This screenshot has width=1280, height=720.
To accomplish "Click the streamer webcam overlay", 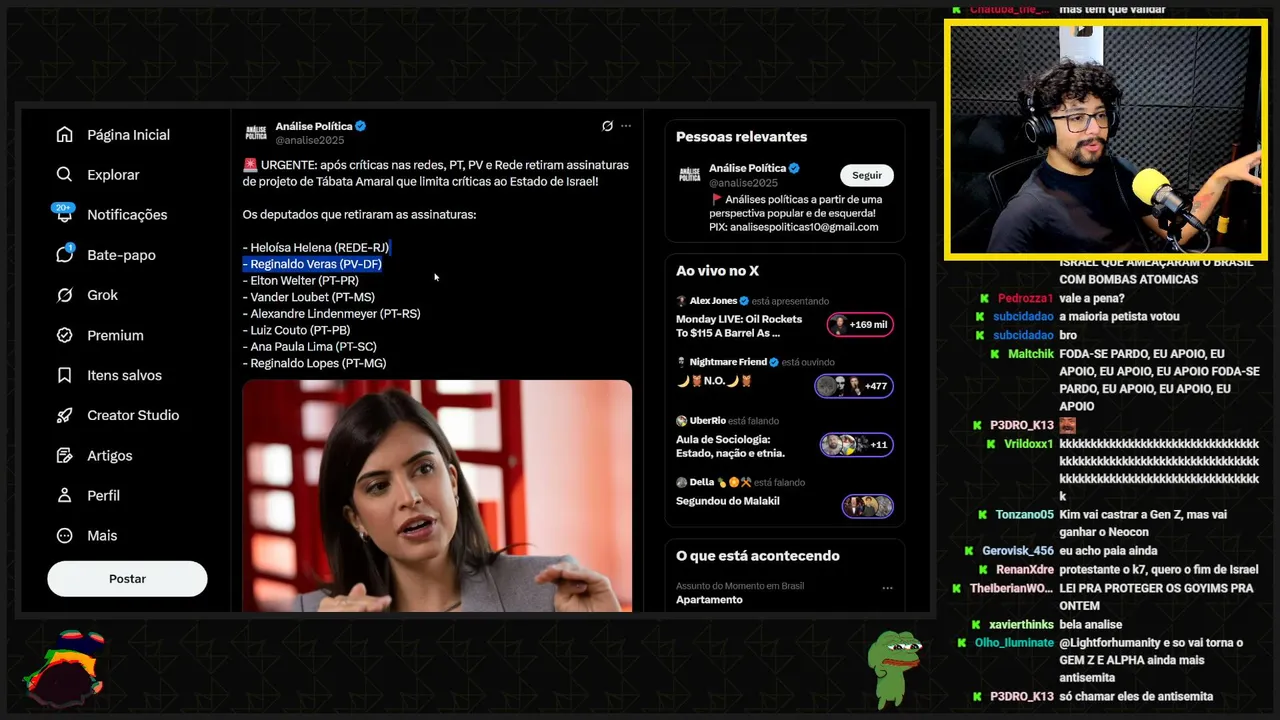I will point(1106,141).
